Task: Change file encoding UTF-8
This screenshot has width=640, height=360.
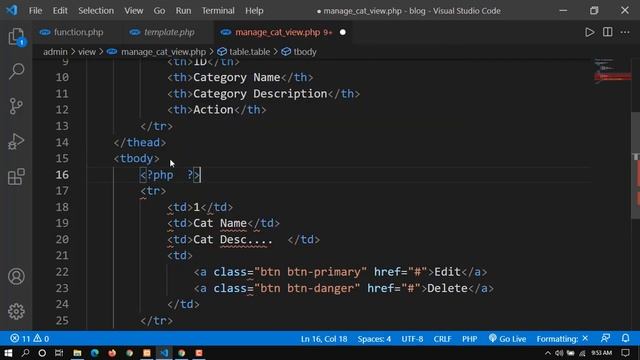Action: [x=412, y=339]
